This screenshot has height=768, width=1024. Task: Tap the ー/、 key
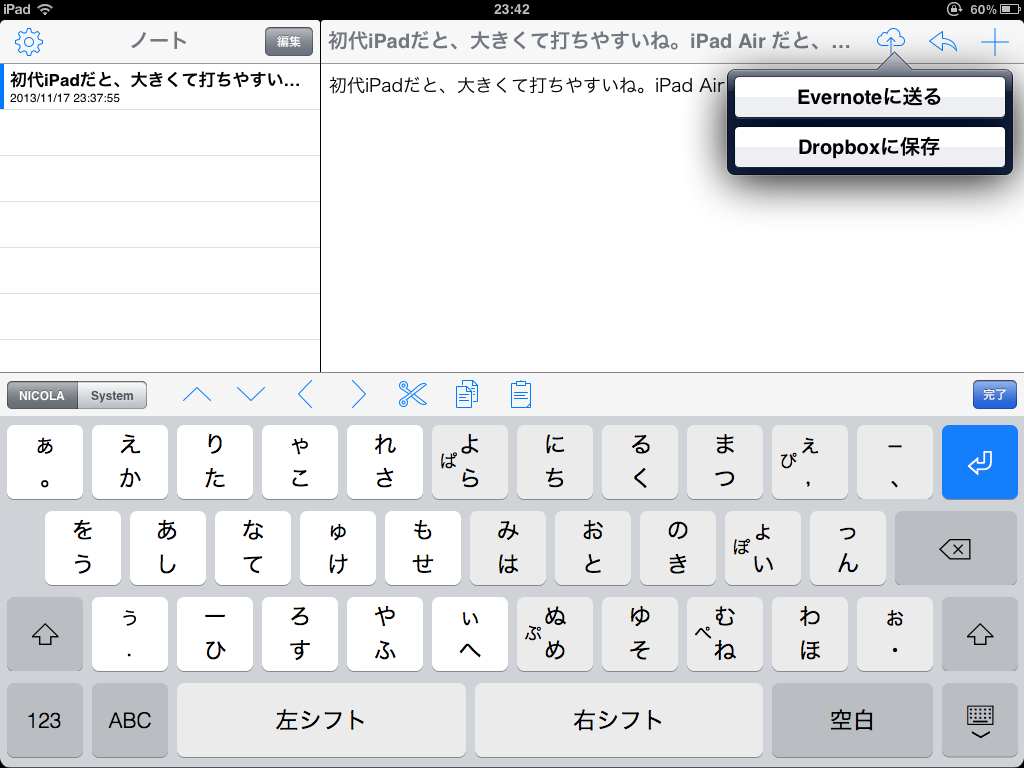coord(895,462)
